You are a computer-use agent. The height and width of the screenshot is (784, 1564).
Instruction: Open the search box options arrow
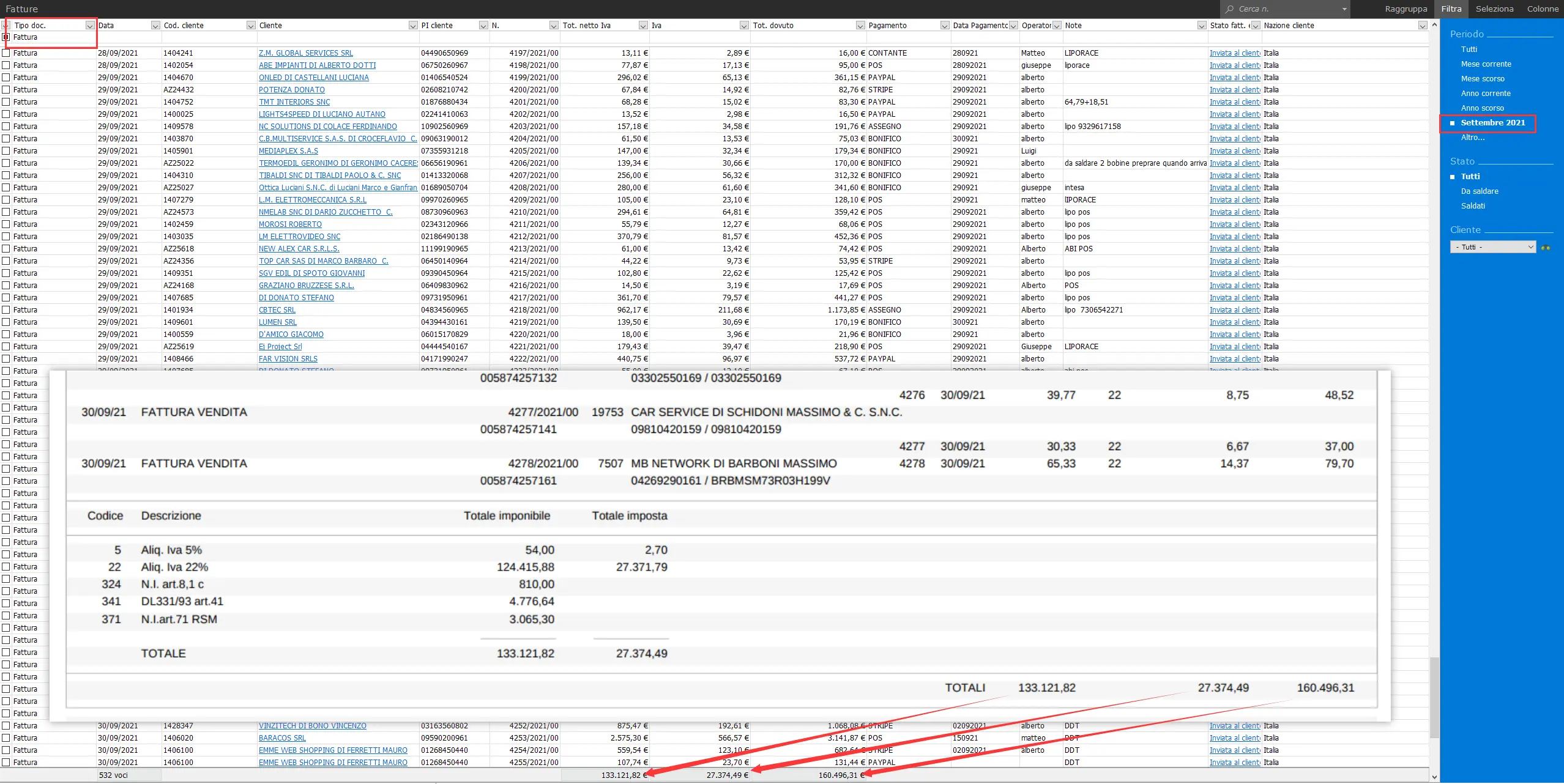click(x=1344, y=9)
